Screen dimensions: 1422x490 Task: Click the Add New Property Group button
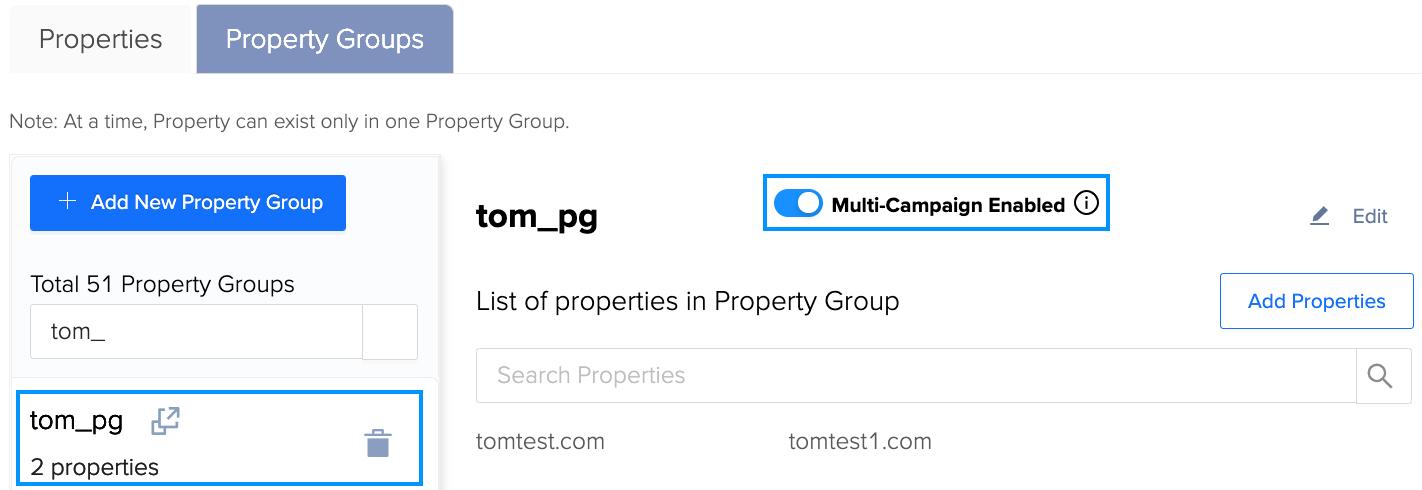point(188,203)
